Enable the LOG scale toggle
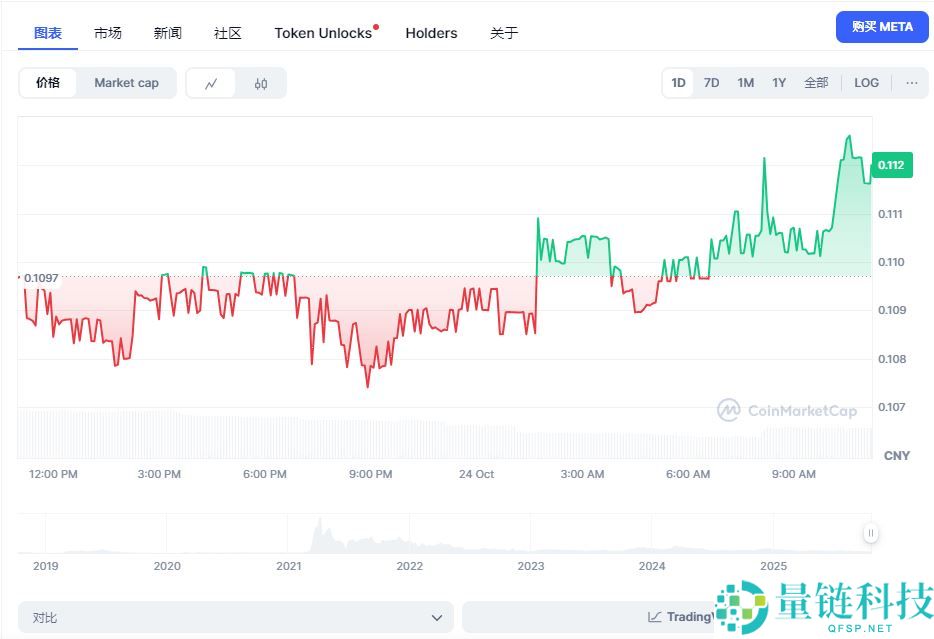 tap(866, 83)
